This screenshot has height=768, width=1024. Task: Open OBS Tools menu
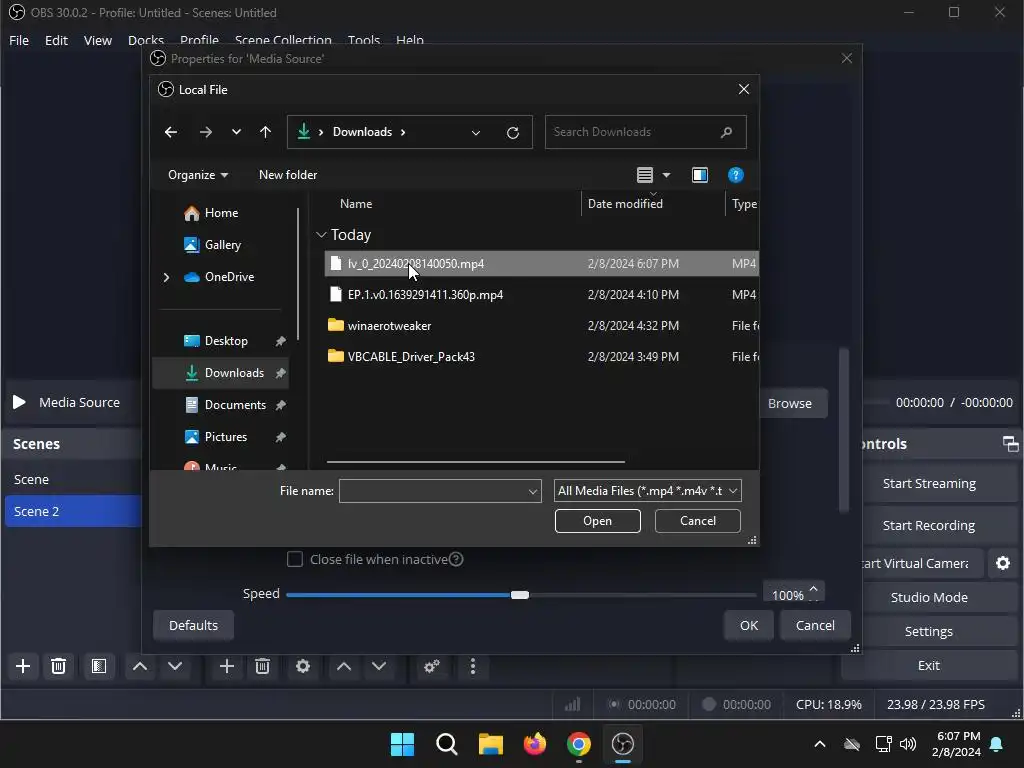364,40
